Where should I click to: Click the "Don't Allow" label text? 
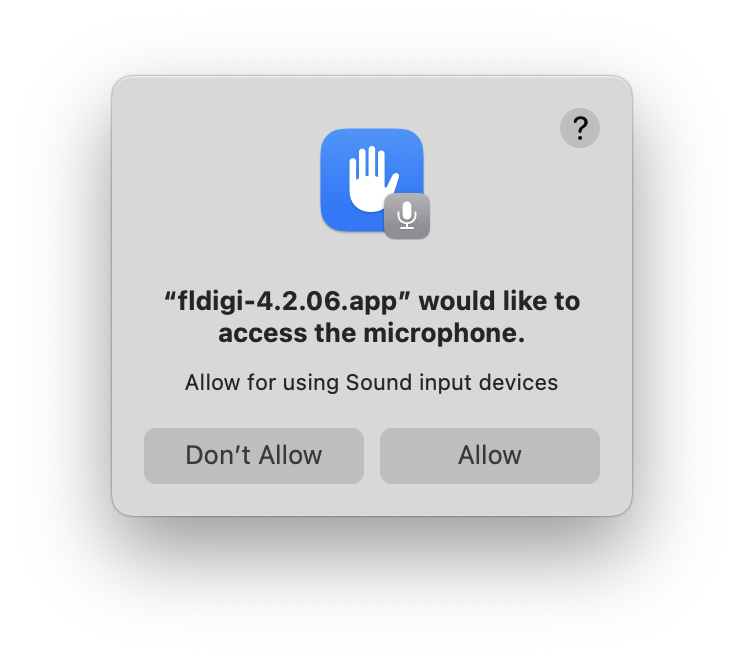click(254, 455)
